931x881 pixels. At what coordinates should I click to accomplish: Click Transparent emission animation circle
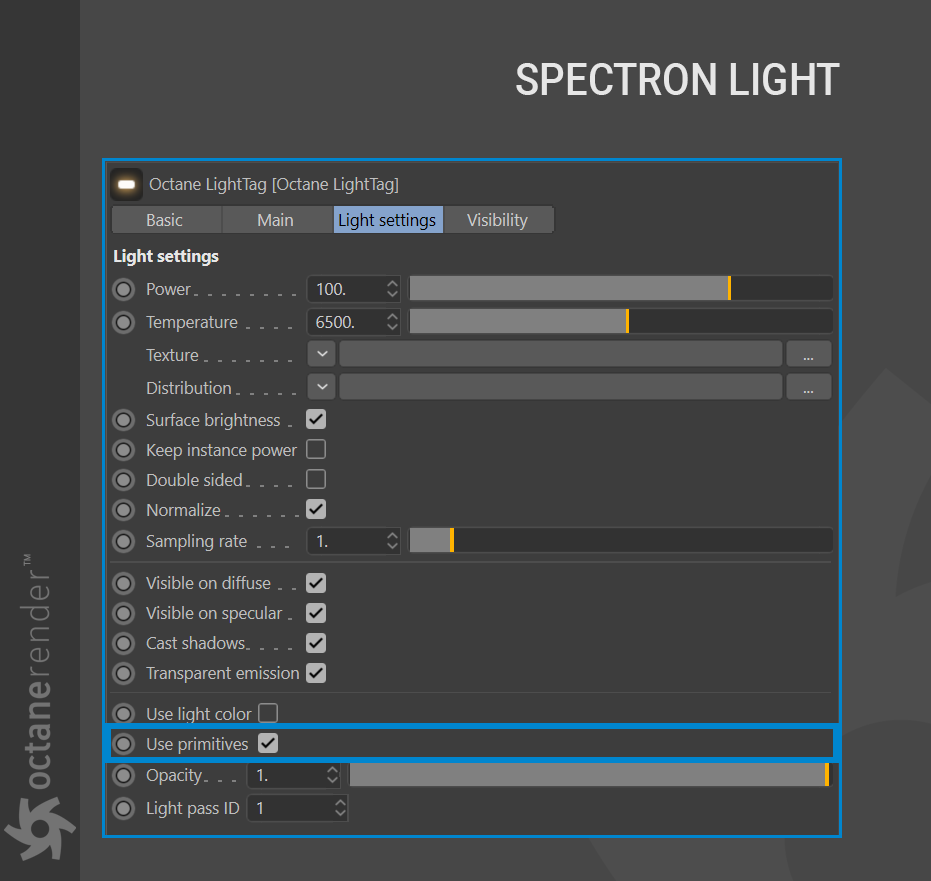124,673
